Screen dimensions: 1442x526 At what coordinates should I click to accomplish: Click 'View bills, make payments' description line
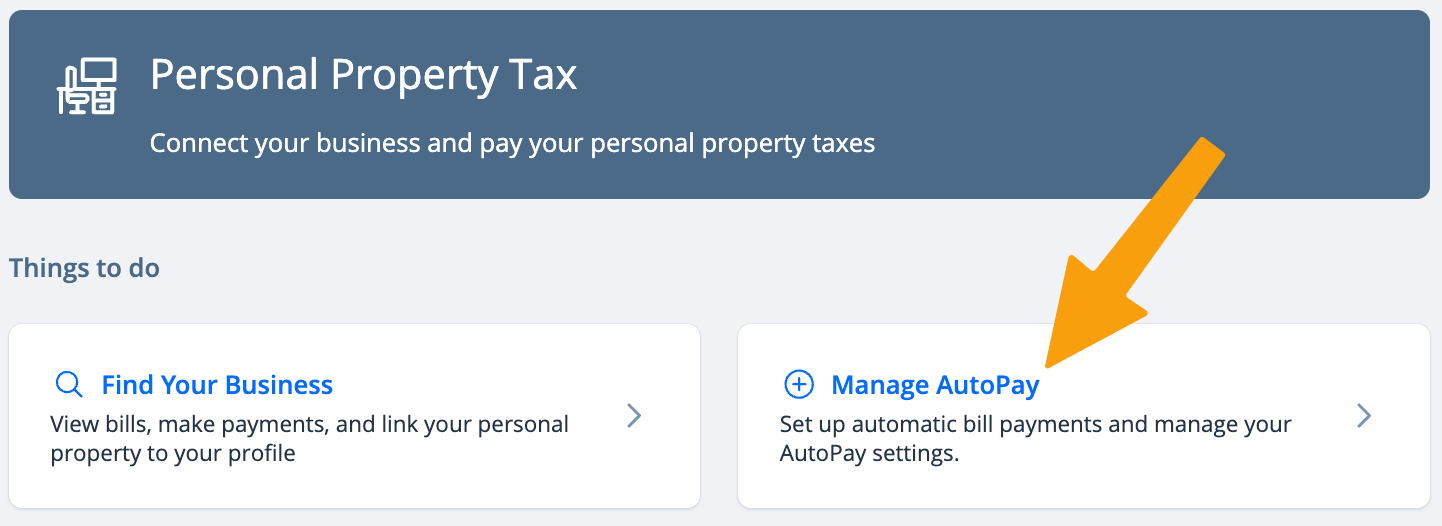click(309, 424)
